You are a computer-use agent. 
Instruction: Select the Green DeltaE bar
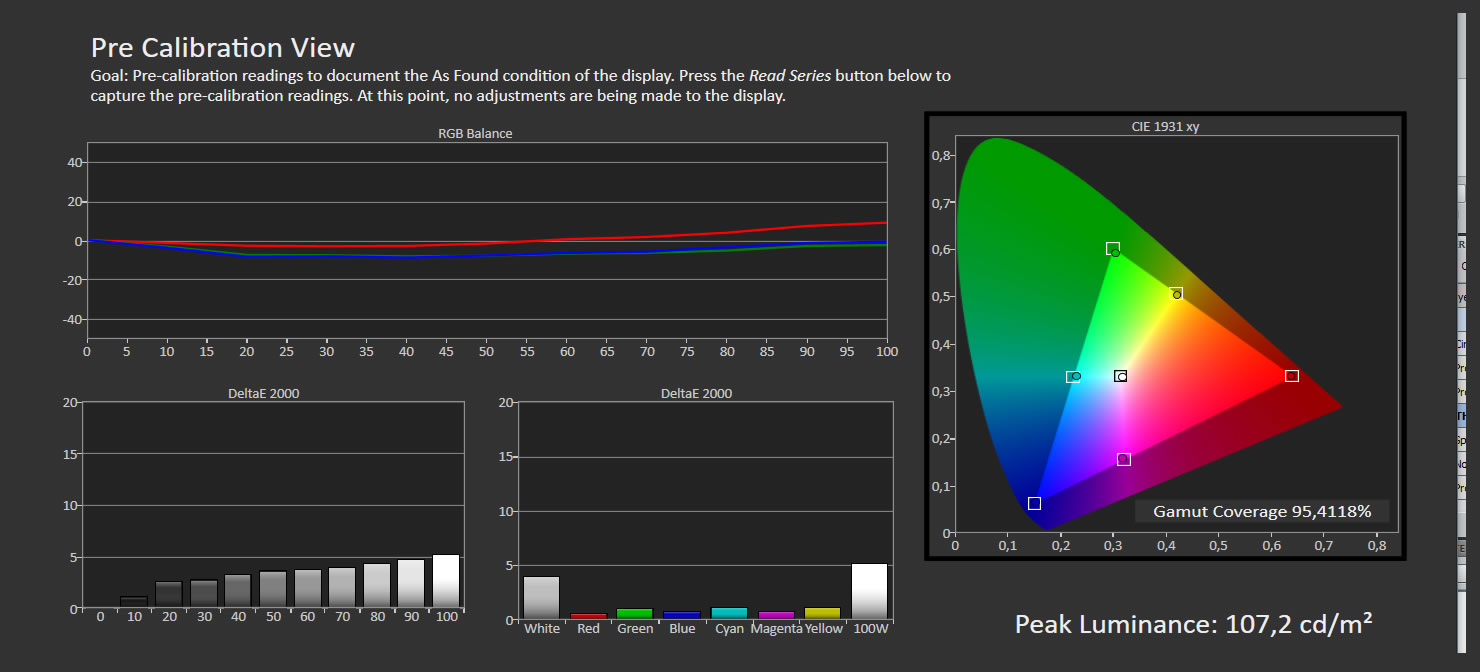click(x=635, y=614)
